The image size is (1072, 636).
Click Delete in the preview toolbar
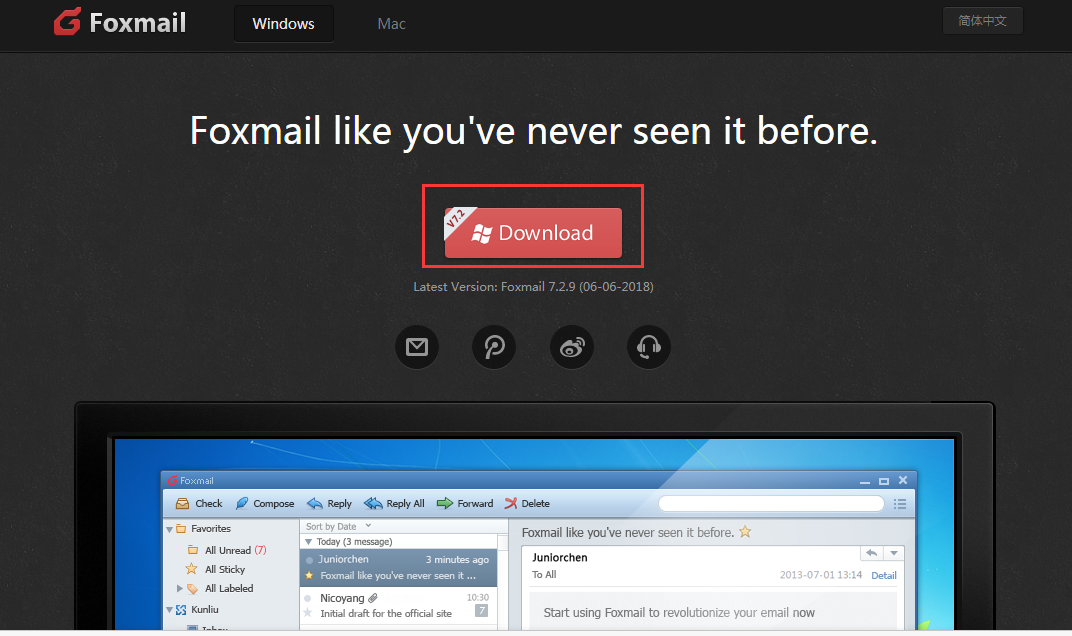click(527, 503)
